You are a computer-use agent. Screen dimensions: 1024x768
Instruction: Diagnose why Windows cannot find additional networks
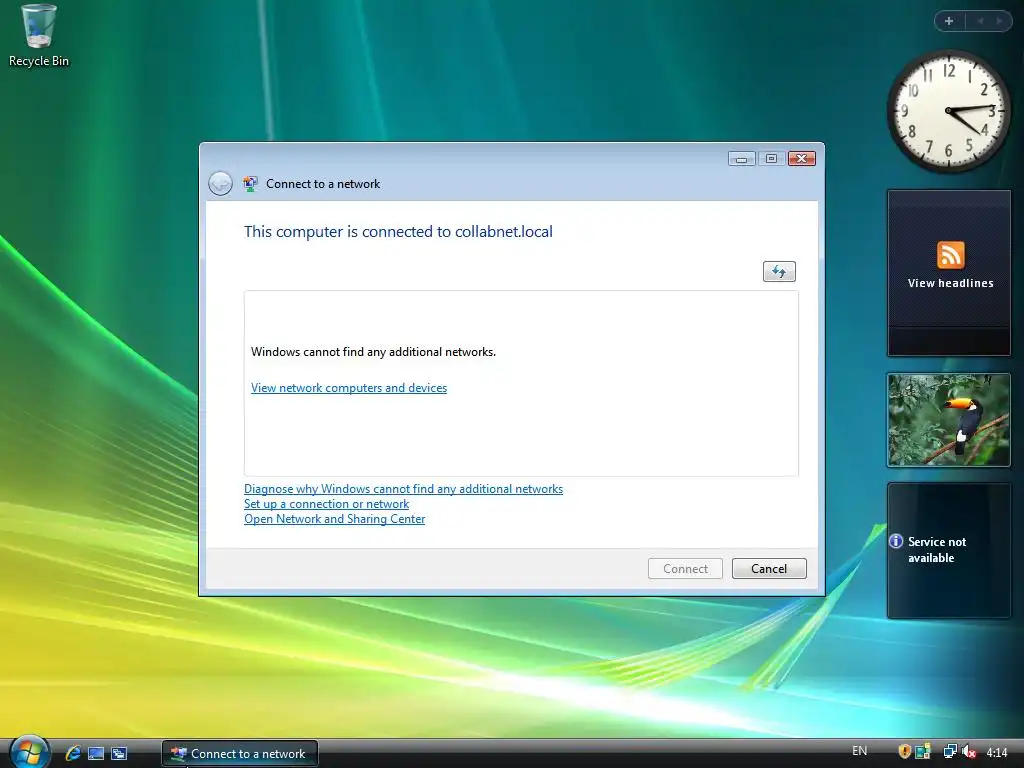point(403,488)
